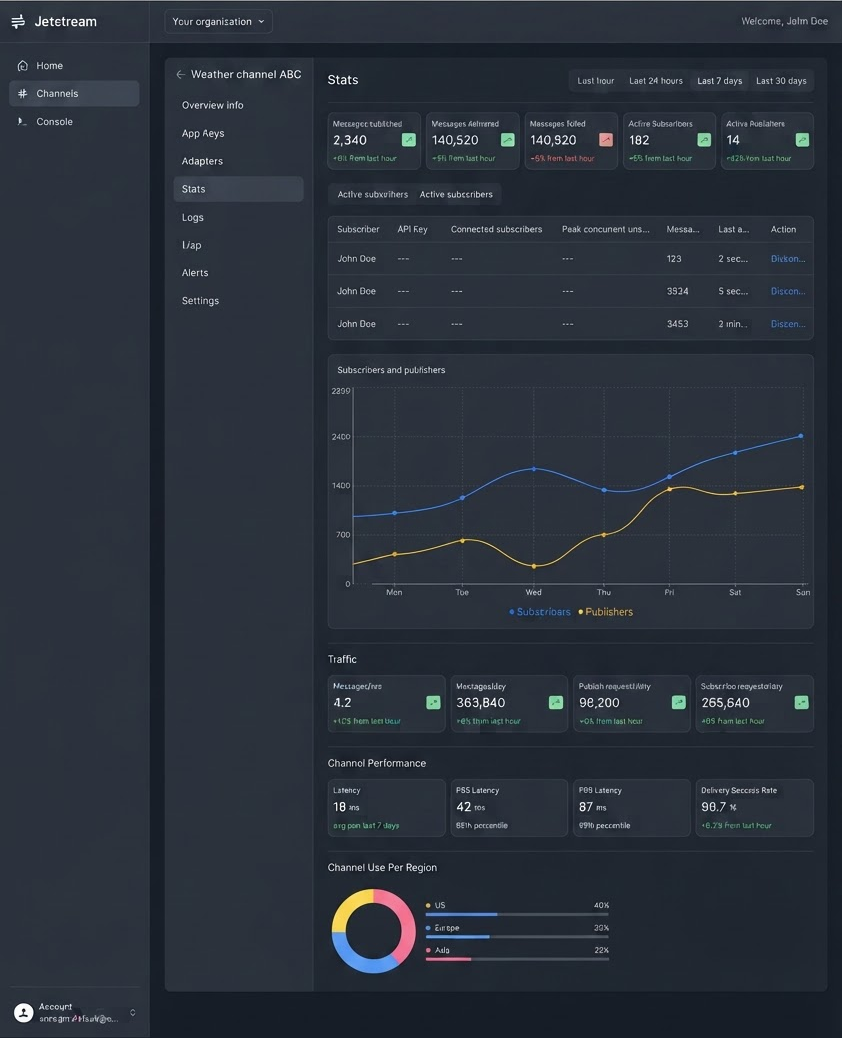
Task: Open App Keys section
Action: tap(238, 133)
